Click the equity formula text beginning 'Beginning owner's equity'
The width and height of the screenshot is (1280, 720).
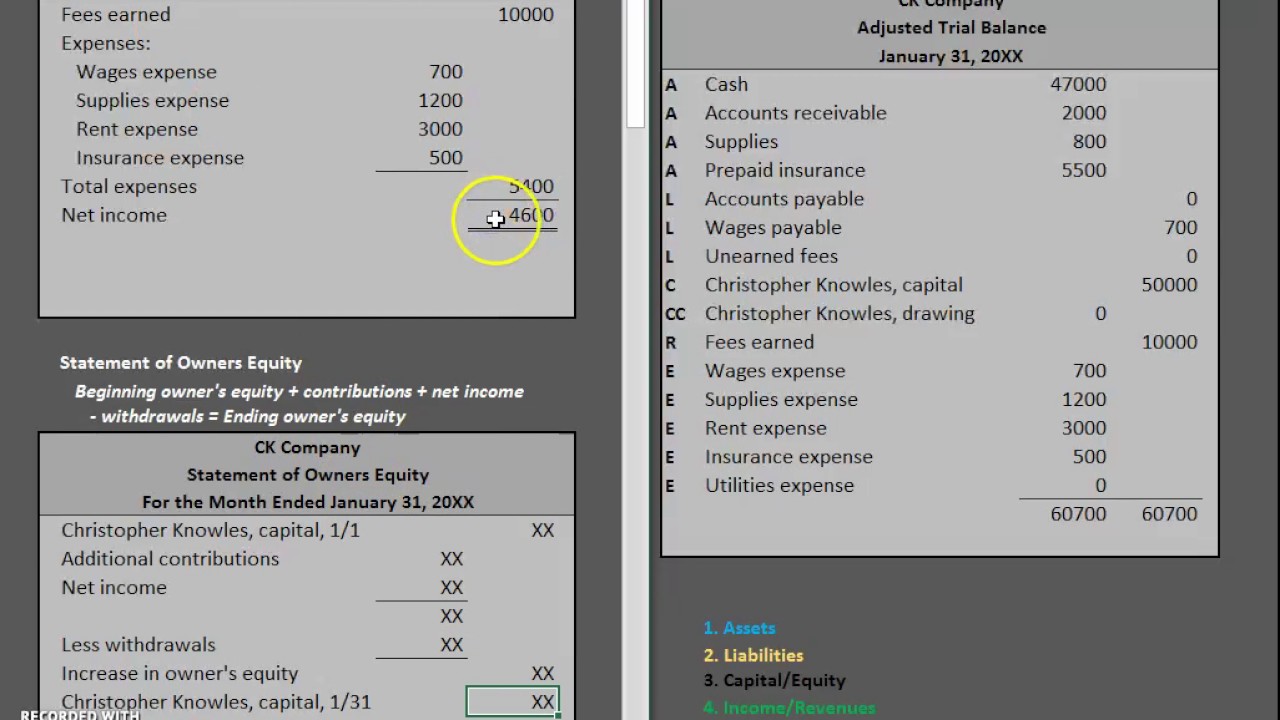coord(299,404)
